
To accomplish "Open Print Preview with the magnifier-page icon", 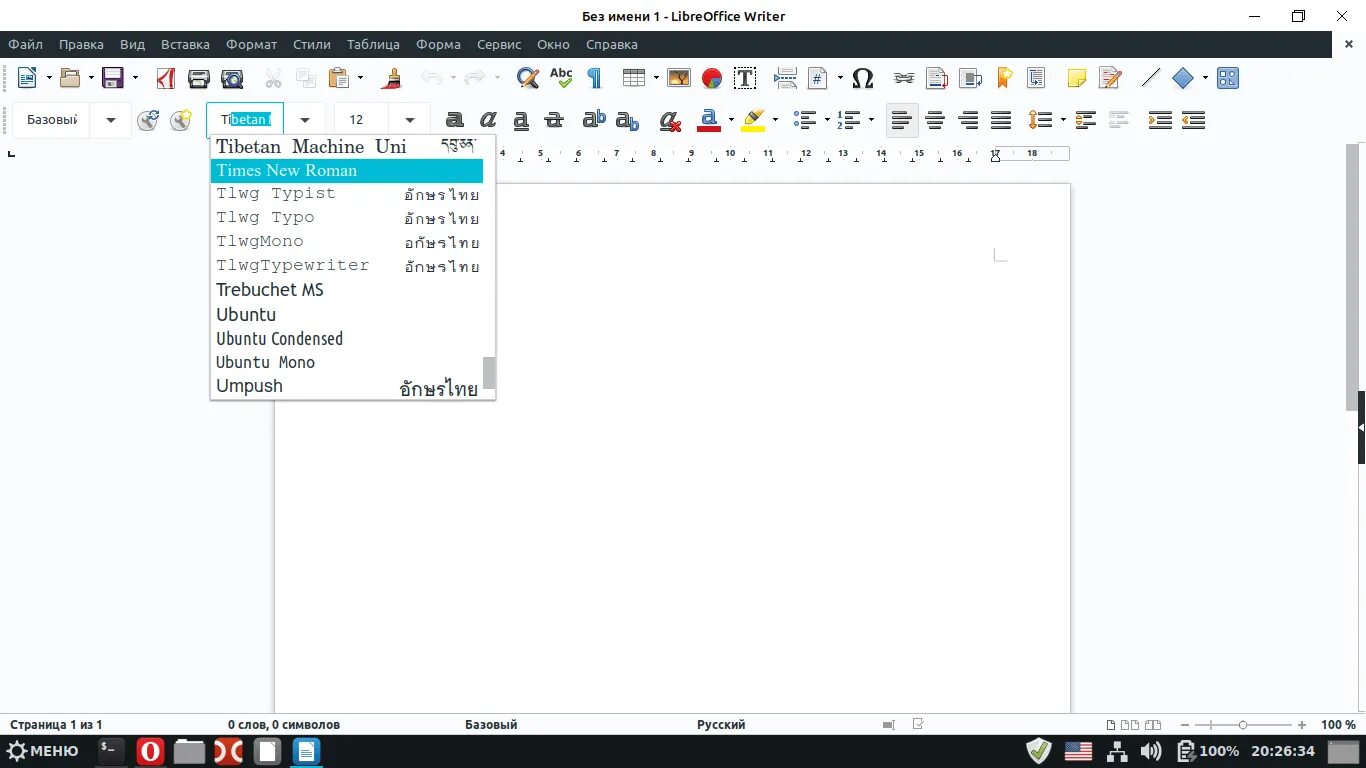I will tap(232, 78).
